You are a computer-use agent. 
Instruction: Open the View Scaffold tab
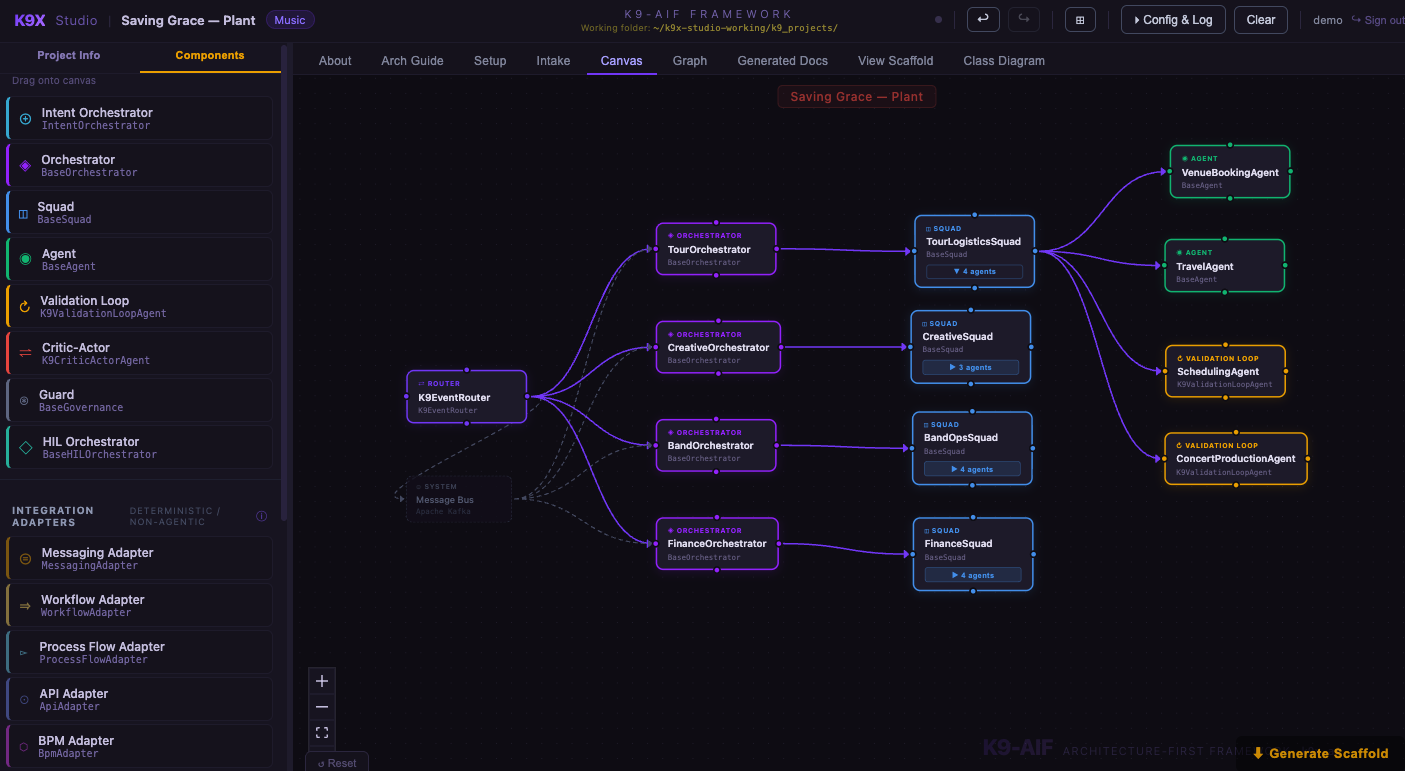pos(896,61)
